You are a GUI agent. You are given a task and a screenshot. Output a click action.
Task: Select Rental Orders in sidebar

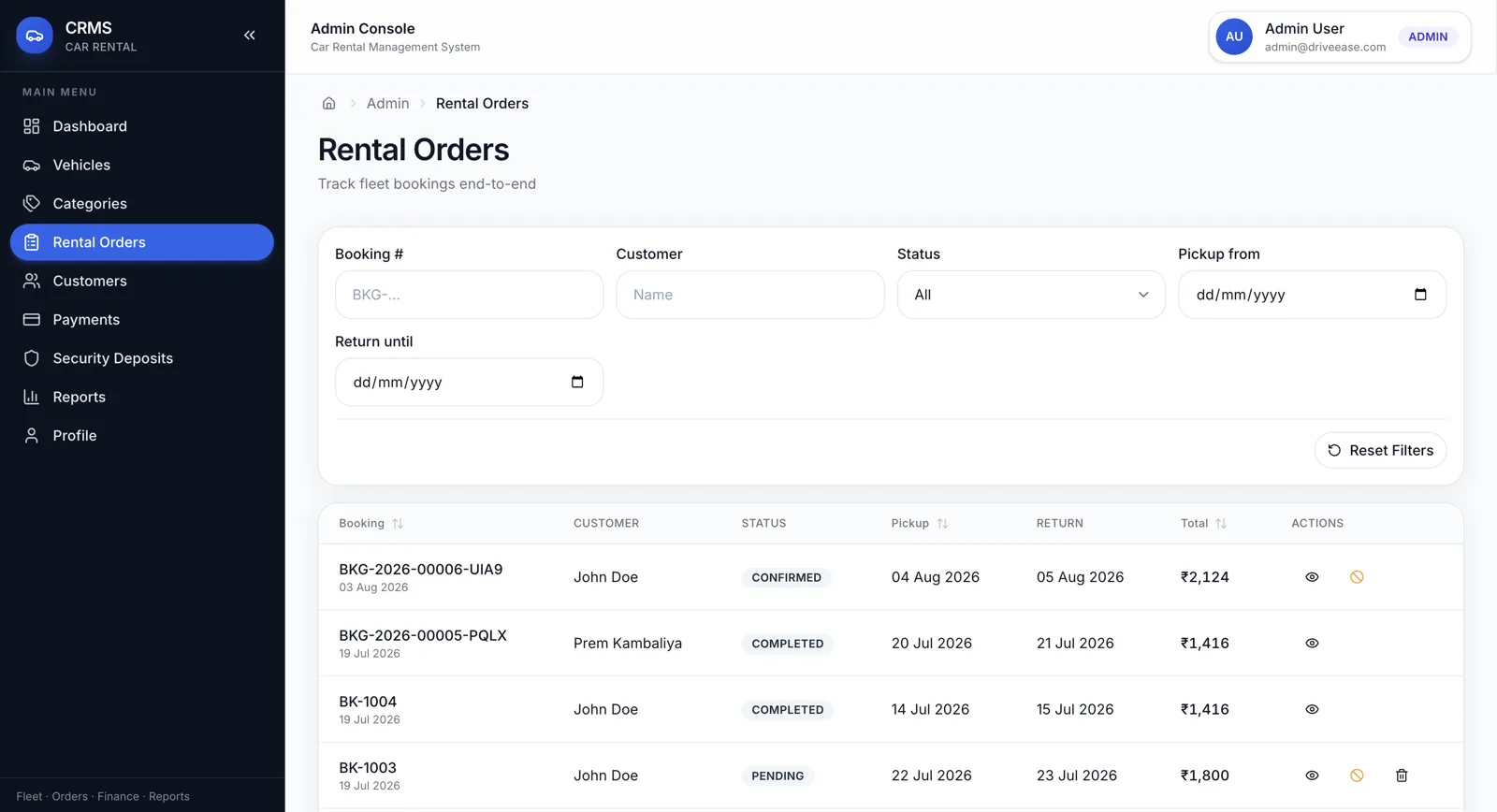(142, 242)
